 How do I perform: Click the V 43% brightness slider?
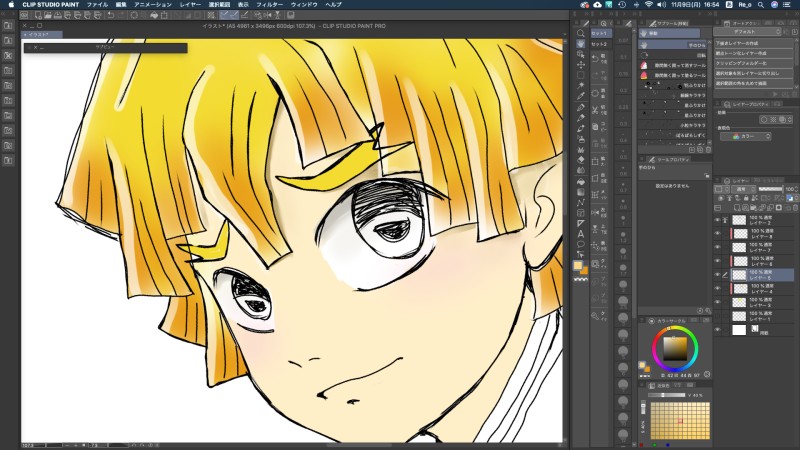tap(666, 395)
